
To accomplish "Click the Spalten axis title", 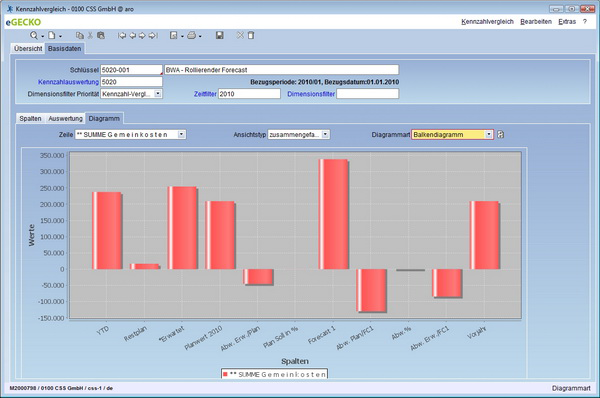I will point(295,361).
